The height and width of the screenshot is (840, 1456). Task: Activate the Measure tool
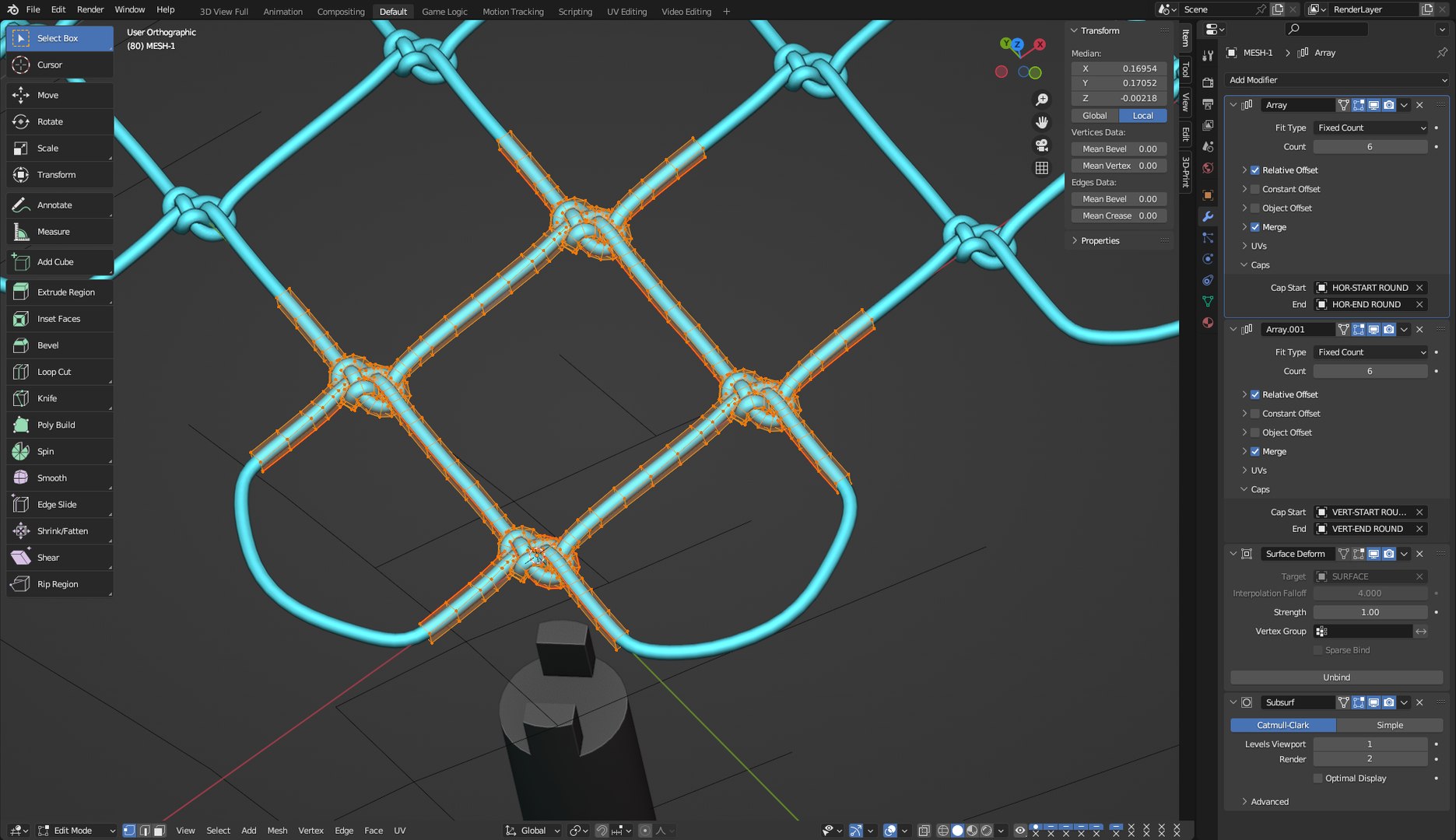pos(59,231)
